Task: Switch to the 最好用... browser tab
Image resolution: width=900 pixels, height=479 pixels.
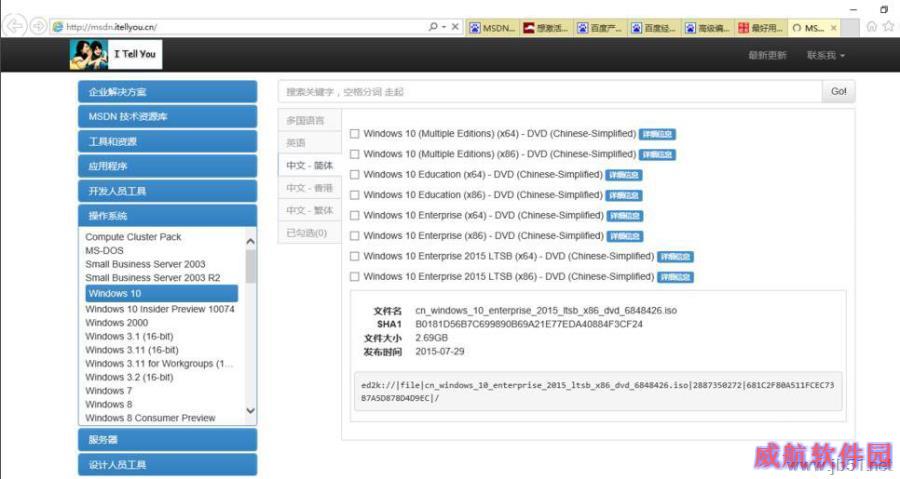Action: pos(761,28)
